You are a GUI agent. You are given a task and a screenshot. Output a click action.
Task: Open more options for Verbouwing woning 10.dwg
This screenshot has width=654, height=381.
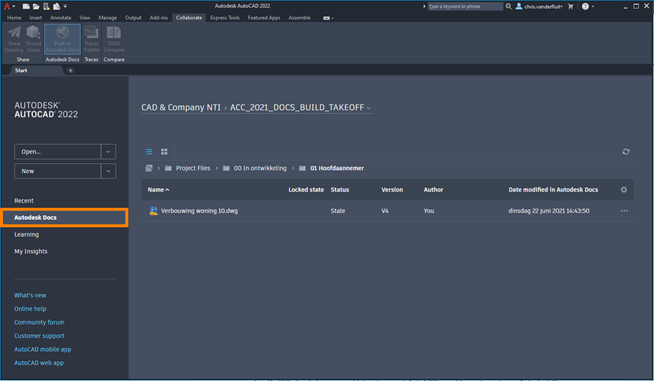[624, 211]
